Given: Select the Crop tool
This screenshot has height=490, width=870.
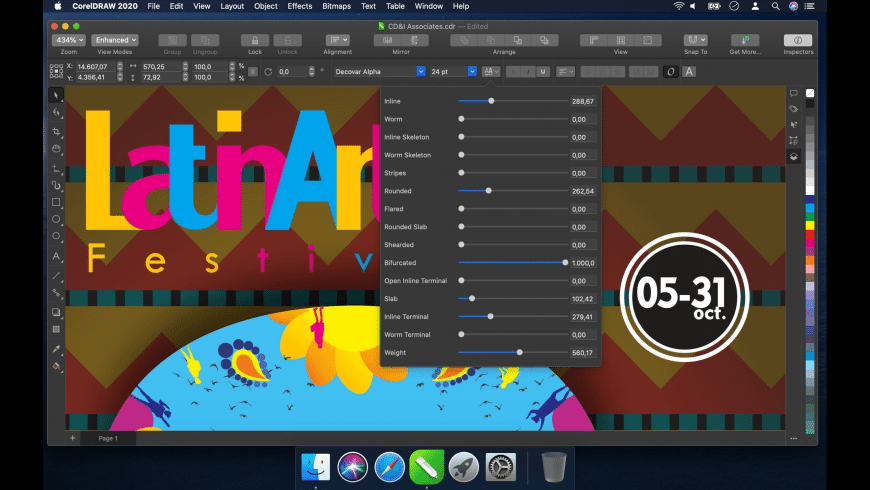Looking at the screenshot, I should click(57, 131).
